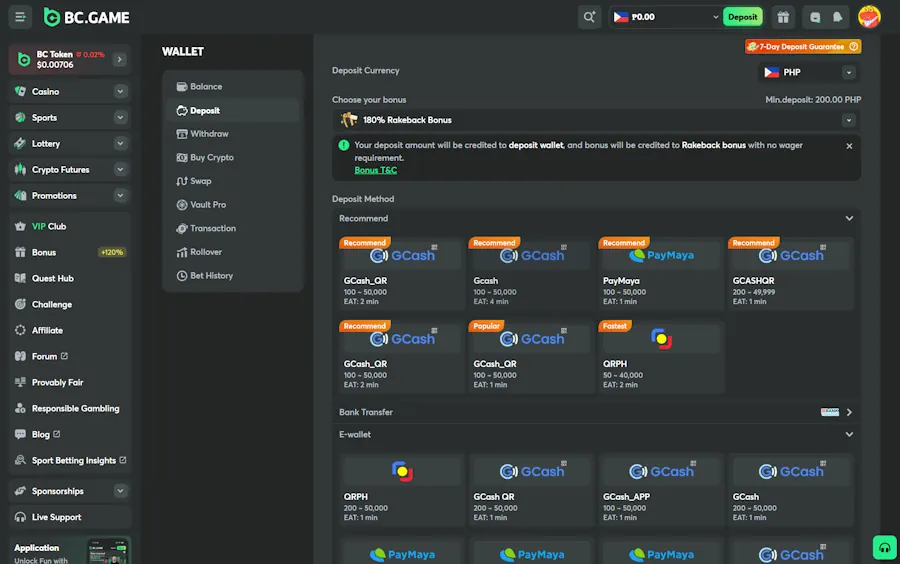Choose the QRPH Fastest deposit method

coord(661,357)
